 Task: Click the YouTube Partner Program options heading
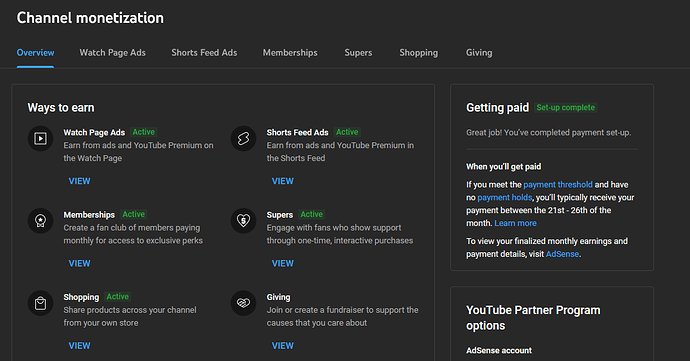click(x=533, y=318)
